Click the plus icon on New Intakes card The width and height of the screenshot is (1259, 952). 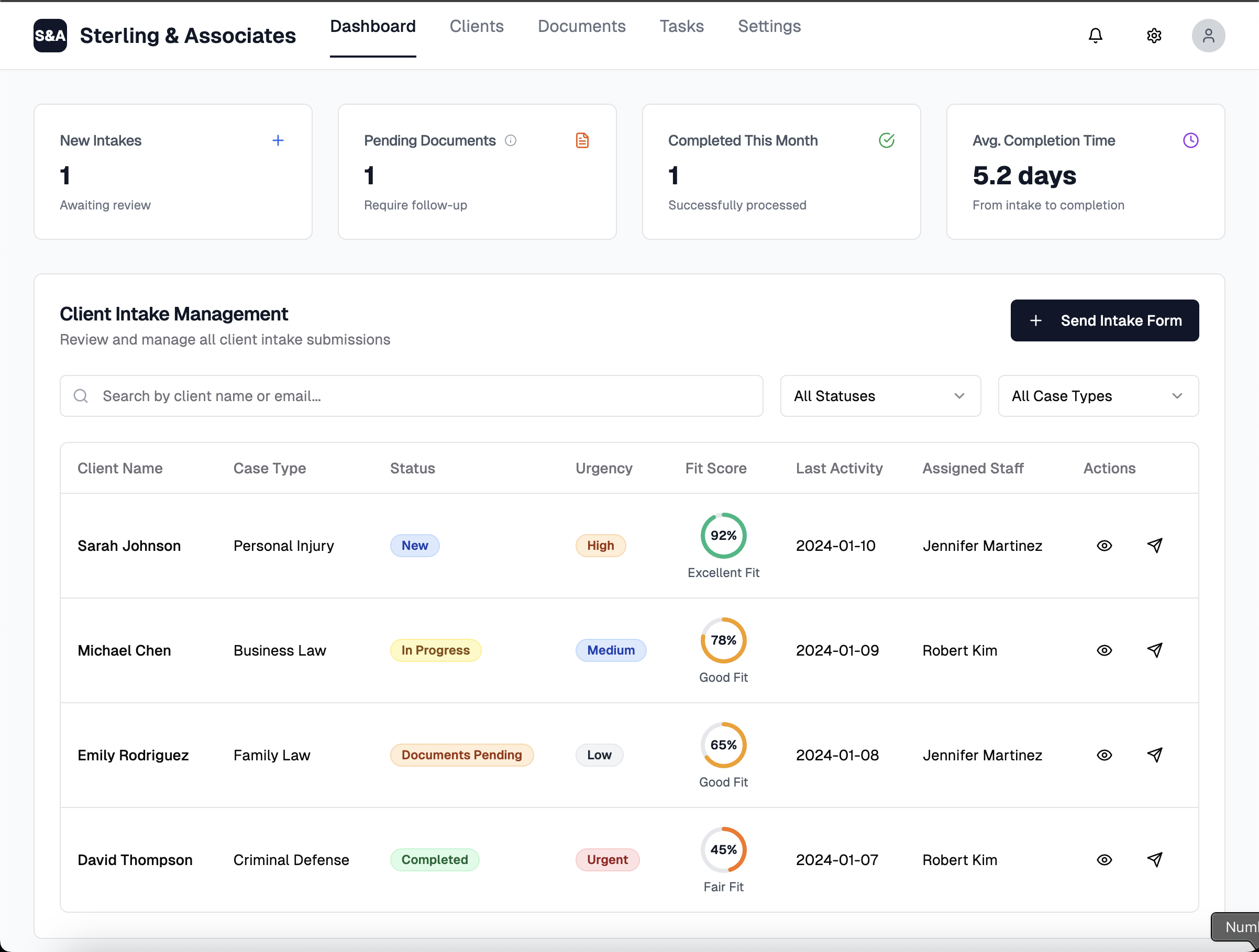point(278,140)
